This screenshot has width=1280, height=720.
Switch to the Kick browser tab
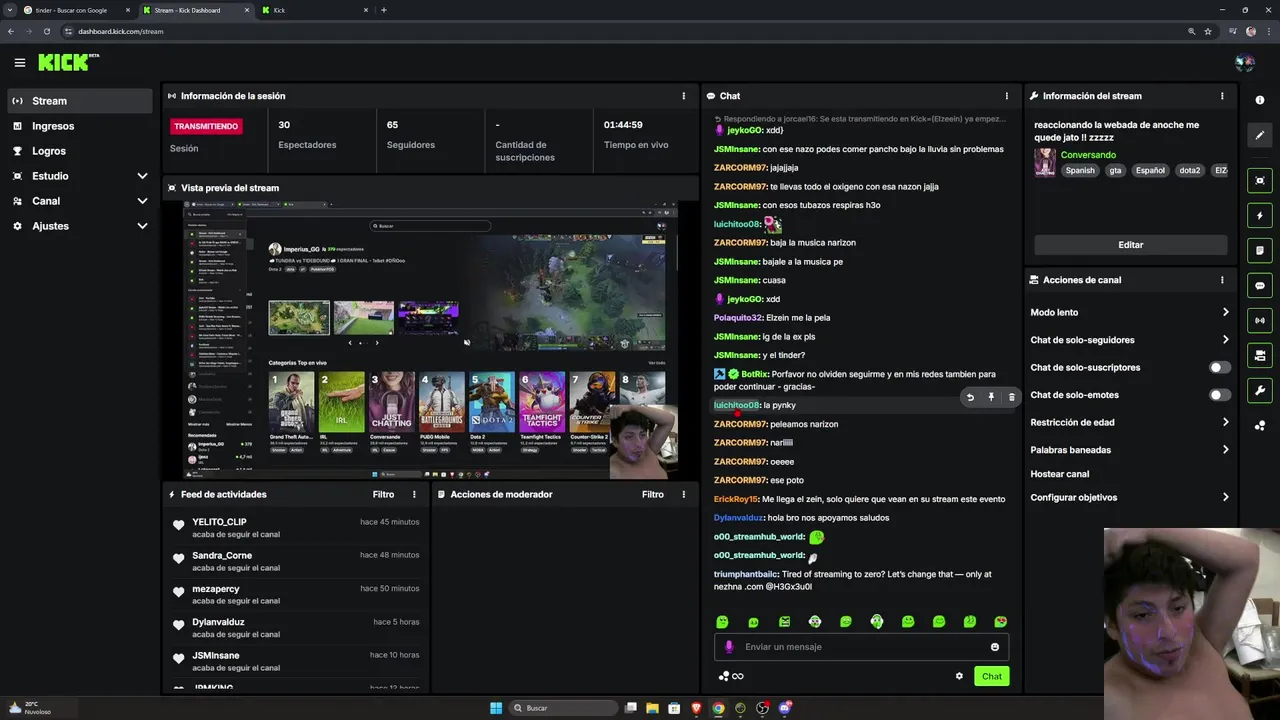[315, 10]
